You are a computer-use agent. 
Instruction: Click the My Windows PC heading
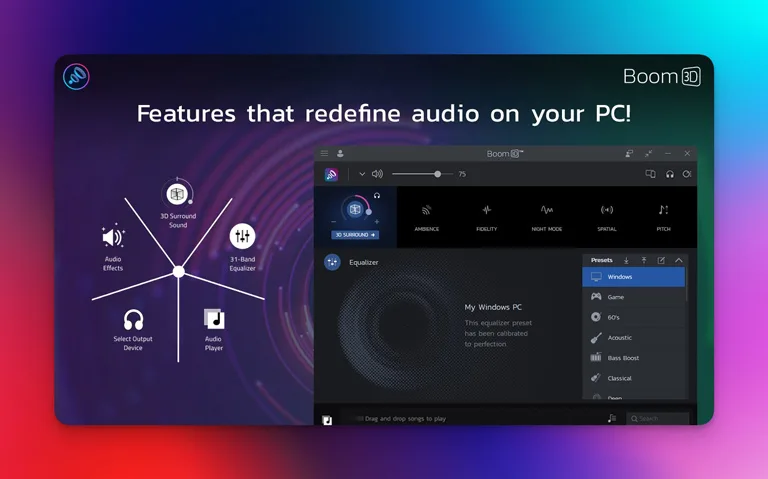(493, 307)
